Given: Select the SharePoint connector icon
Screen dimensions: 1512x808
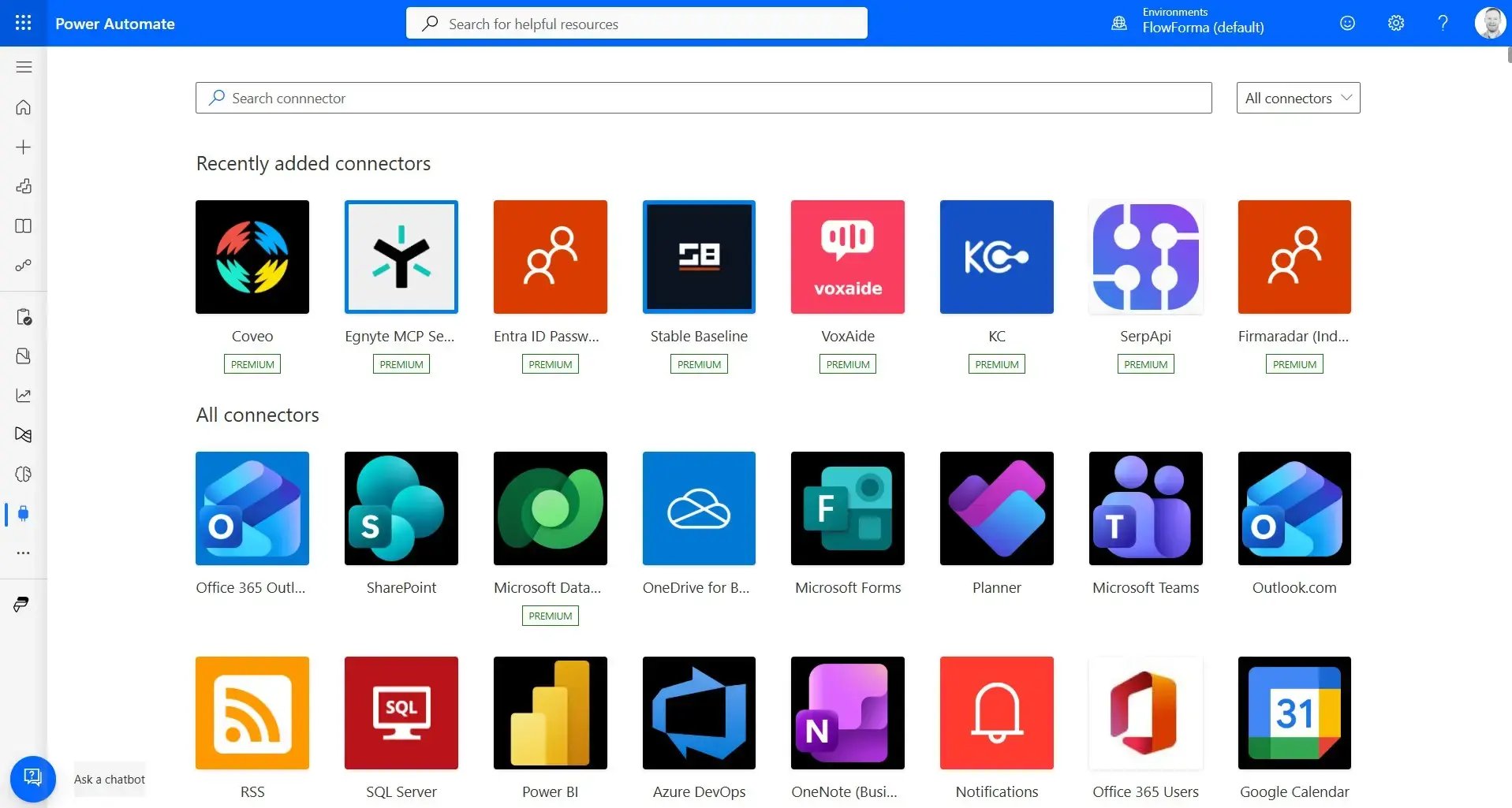Looking at the screenshot, I should pyautogui.click(x=401, y=508).
